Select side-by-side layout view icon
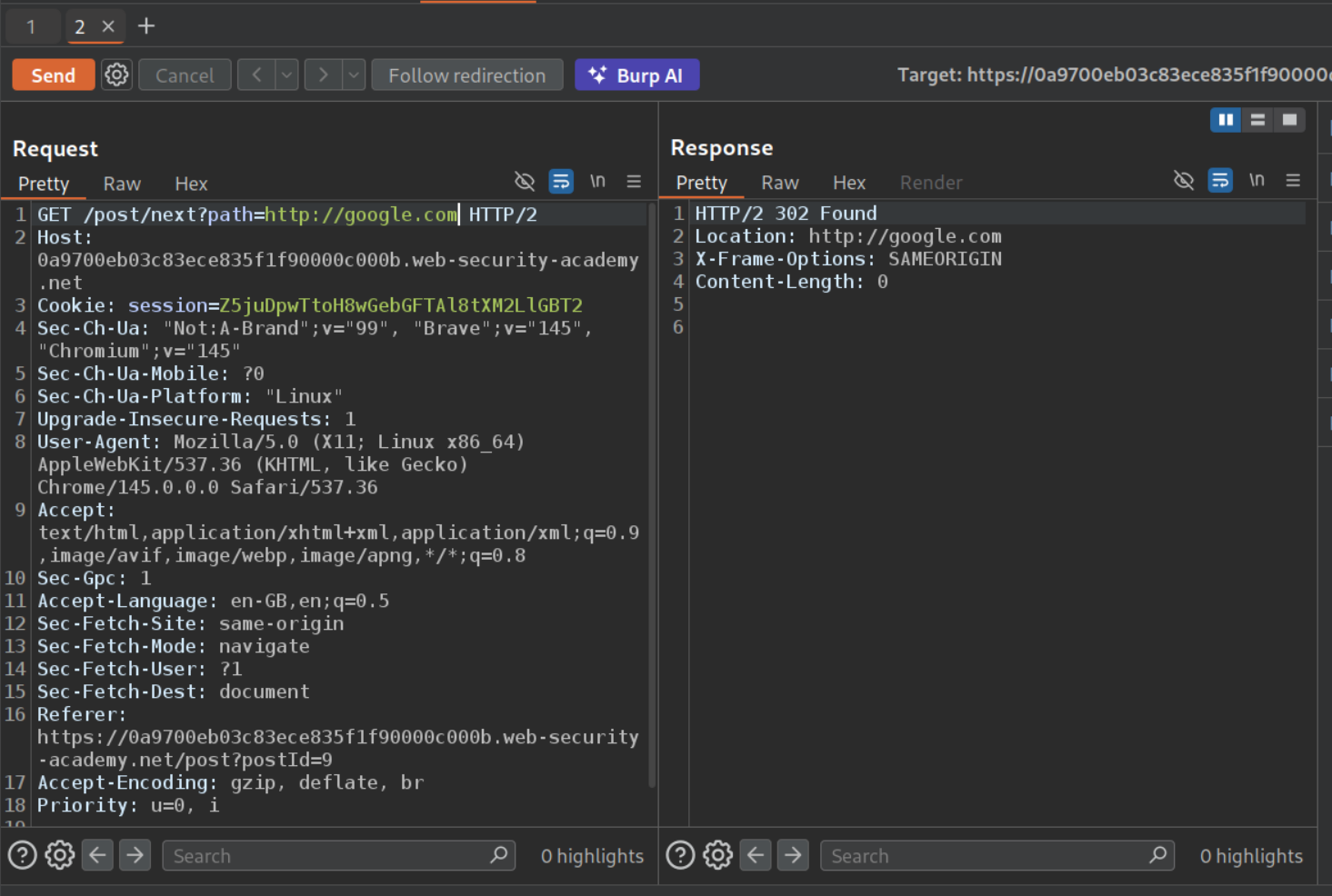This screenshot has width=1332, height=896. tap(1225, 120)
